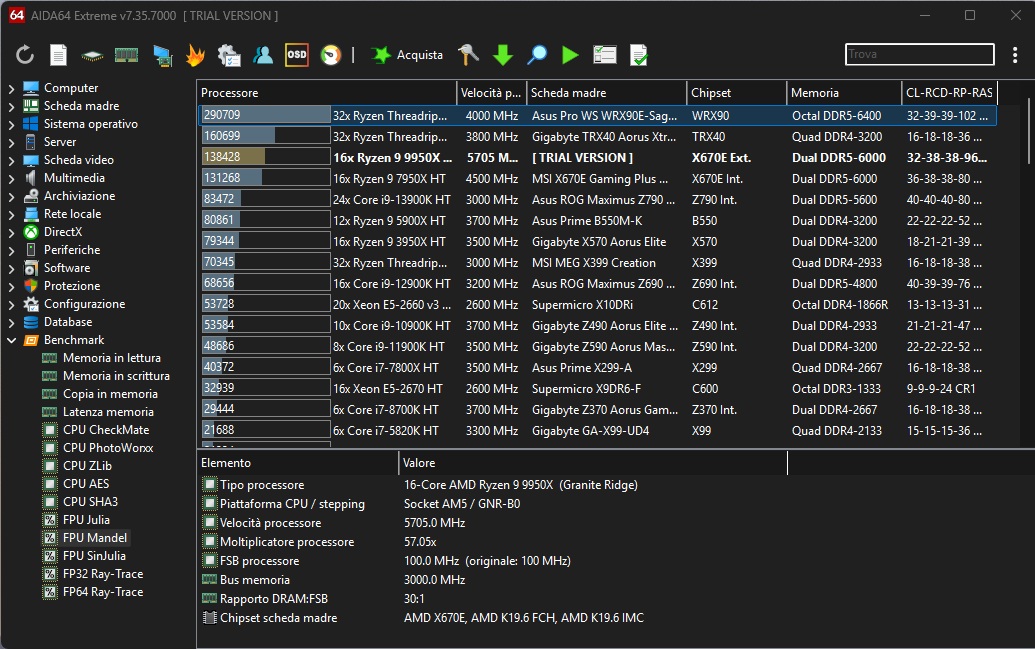Open the memory module benchmark icon
The height and width of the screenshot is (649, 1035).
(126, 55)
